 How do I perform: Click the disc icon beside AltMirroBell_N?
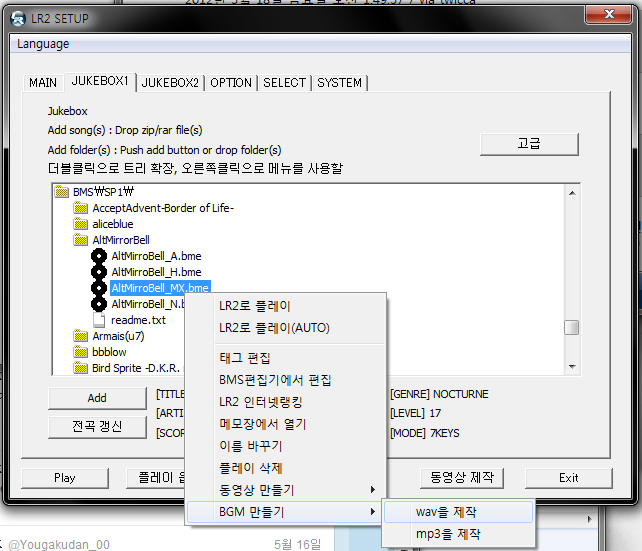99,304
